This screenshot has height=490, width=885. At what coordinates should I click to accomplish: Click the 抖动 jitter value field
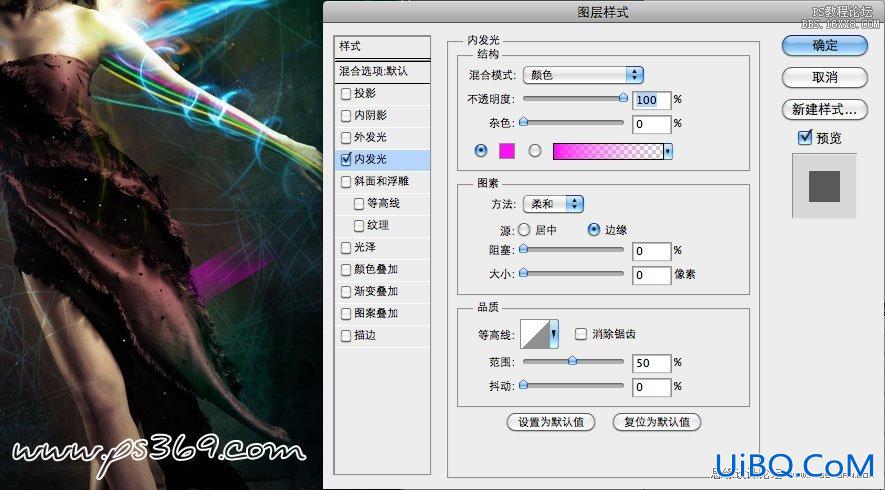click(x=651, y=387)
